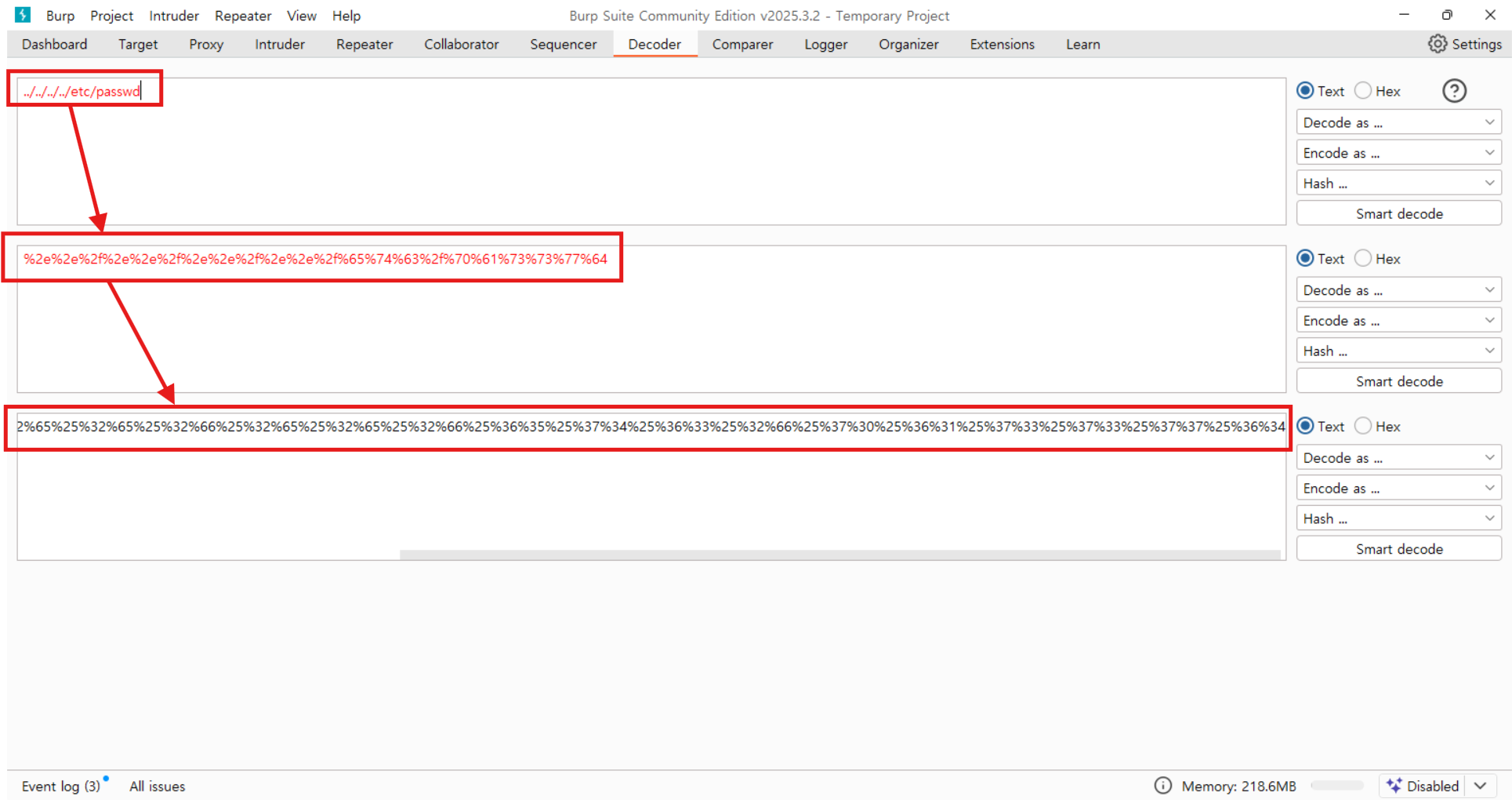The width and height of the screenshot is (1512, 800).
Task: Select Text radio for first decoder row
Action: click(1305, 91)
